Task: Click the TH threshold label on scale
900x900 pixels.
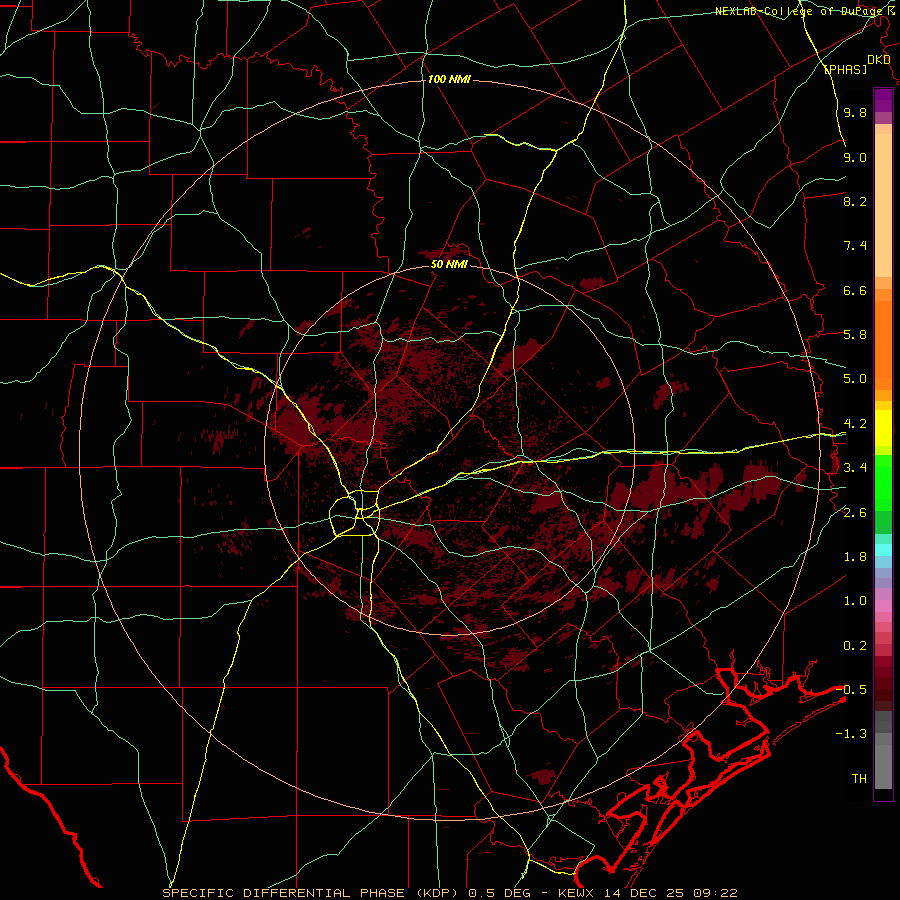Action: (x=859, y=779)
